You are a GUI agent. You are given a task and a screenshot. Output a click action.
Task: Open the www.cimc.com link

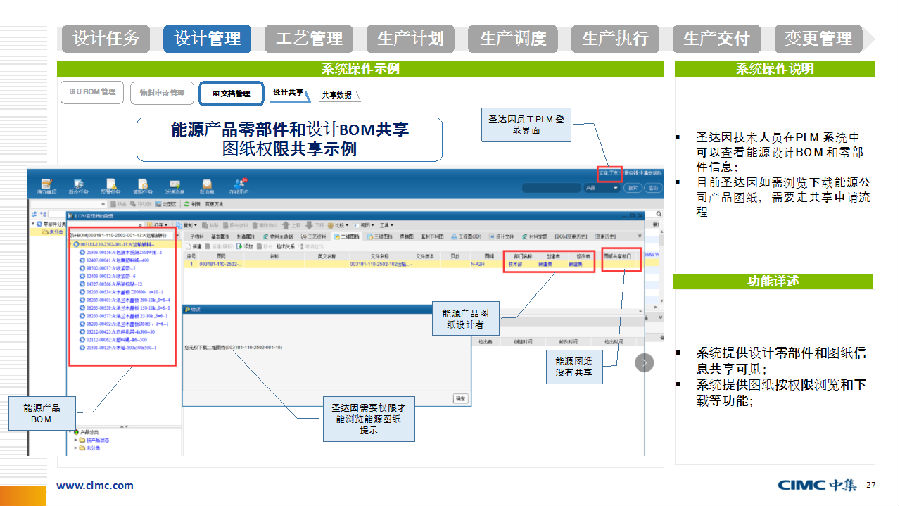tap(95, 485)
